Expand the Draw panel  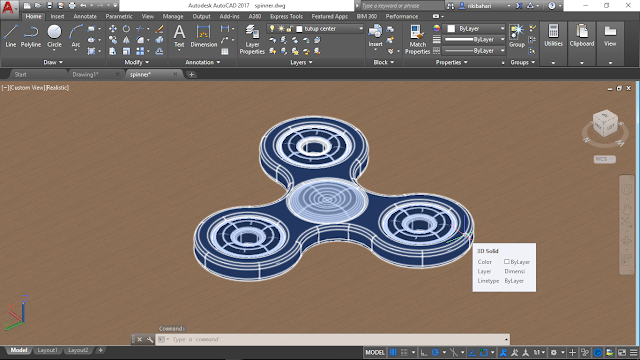[53, 62]
